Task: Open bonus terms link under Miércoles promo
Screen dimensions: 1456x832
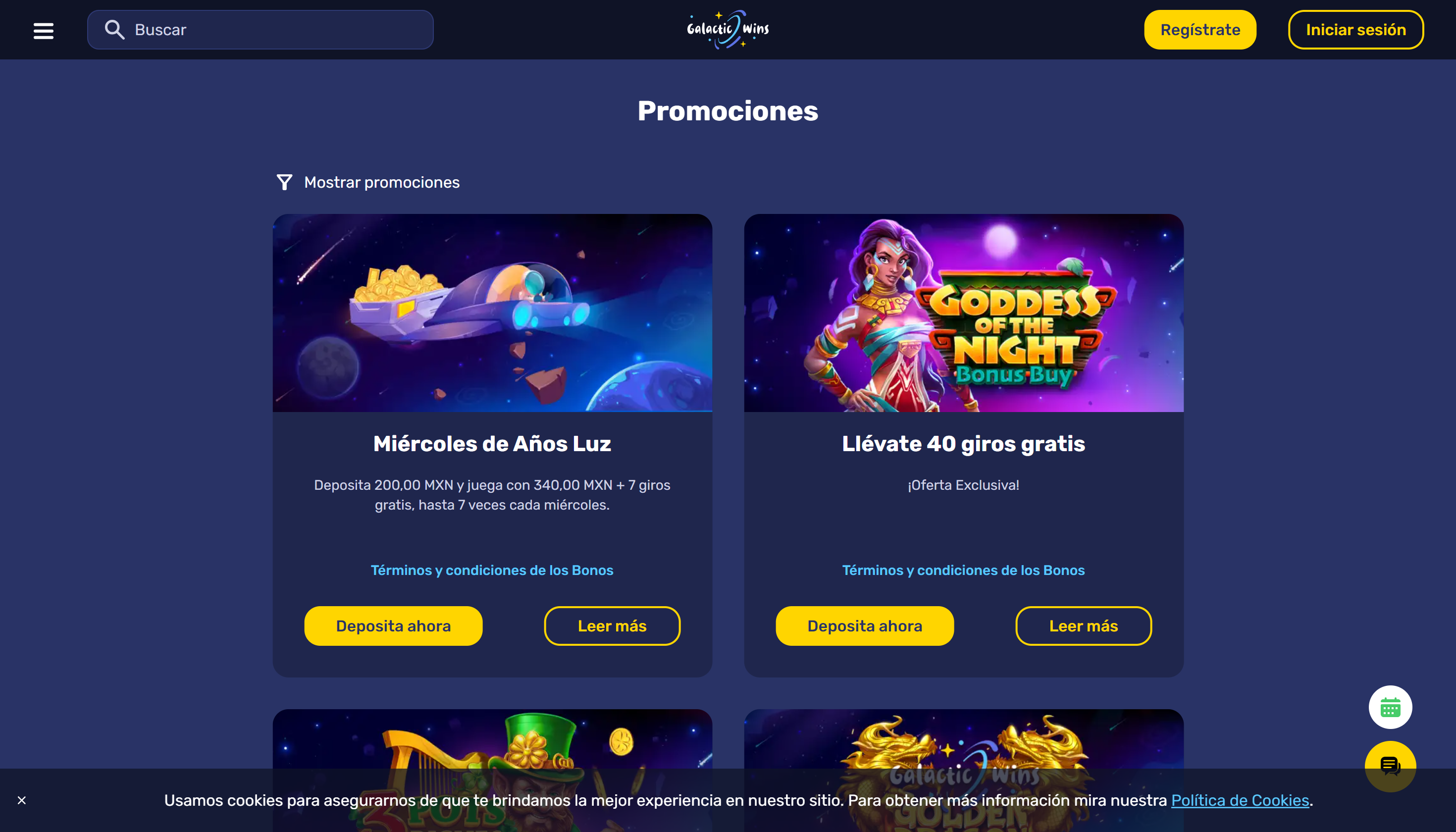Action: coord(492,570)
